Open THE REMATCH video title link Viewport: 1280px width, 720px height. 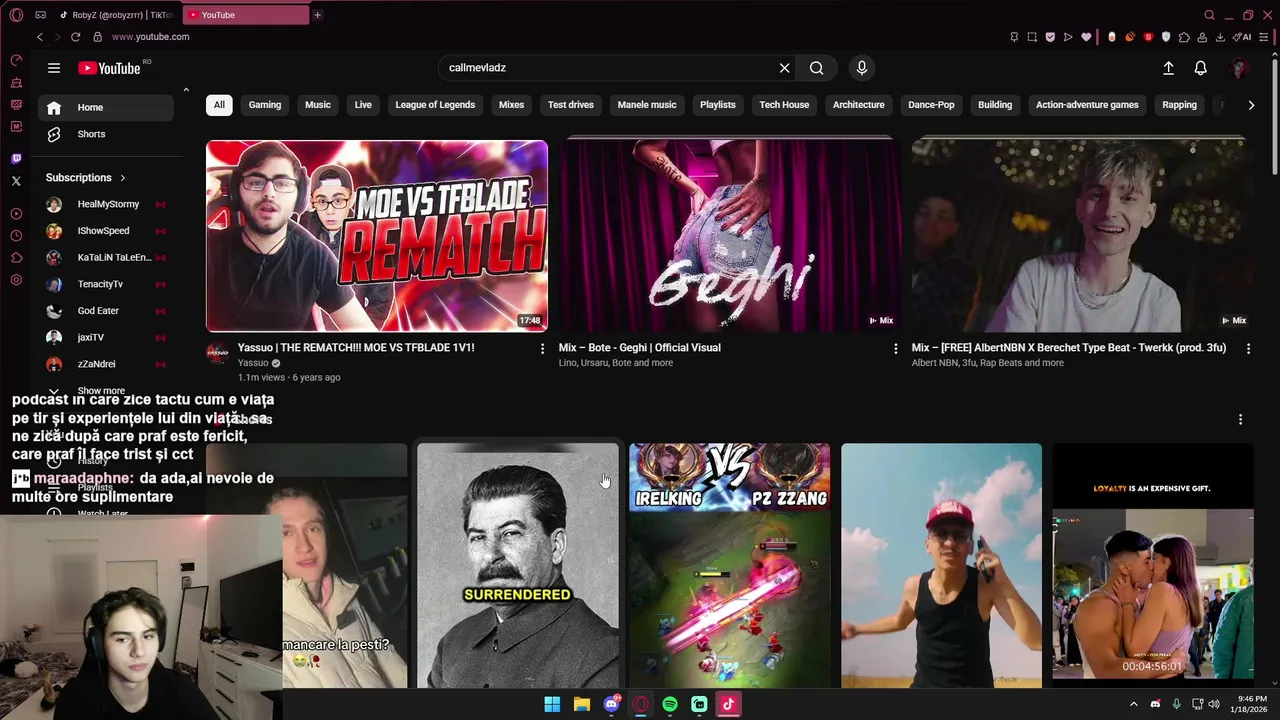pyautogui.click(x=356, y=348)
